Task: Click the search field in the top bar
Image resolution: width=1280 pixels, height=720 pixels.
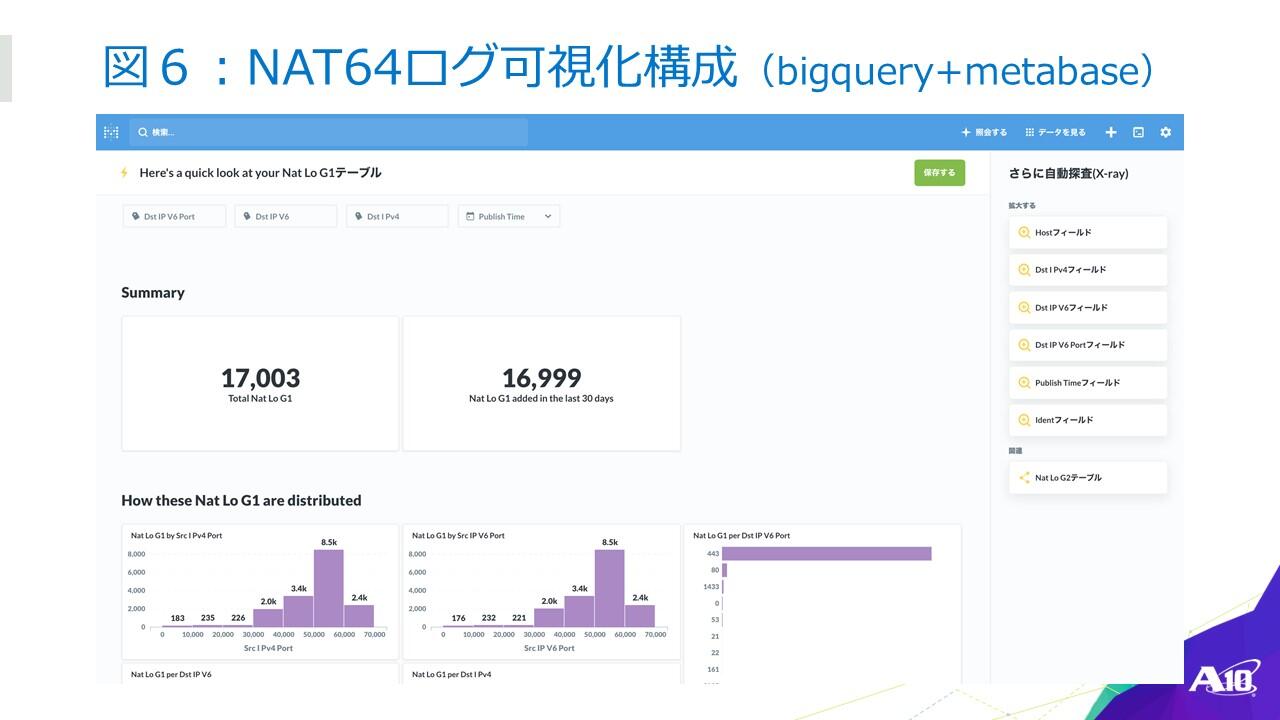Action: tap(328, 132)
